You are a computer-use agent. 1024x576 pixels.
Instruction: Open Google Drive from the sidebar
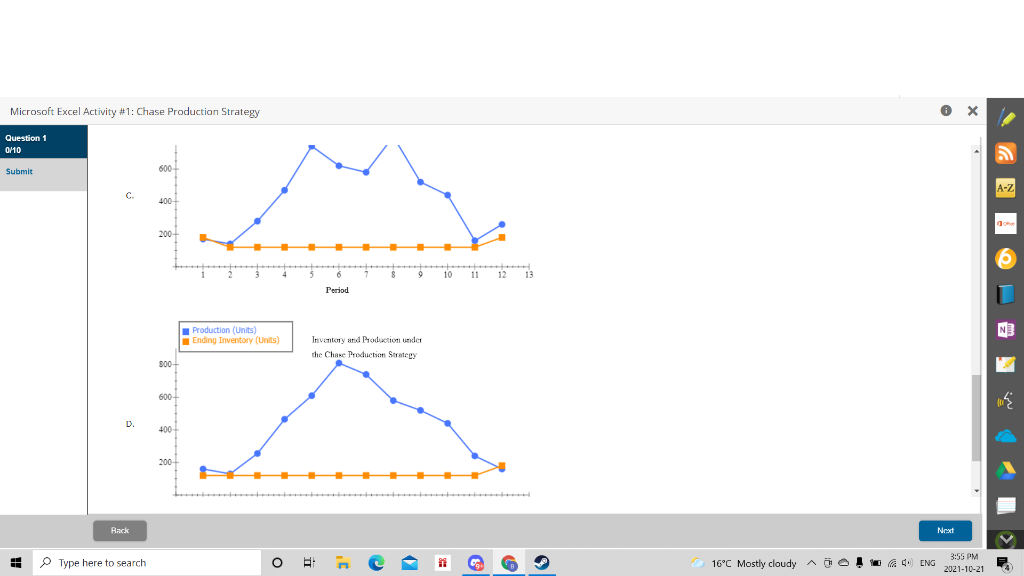(1005, 468)
